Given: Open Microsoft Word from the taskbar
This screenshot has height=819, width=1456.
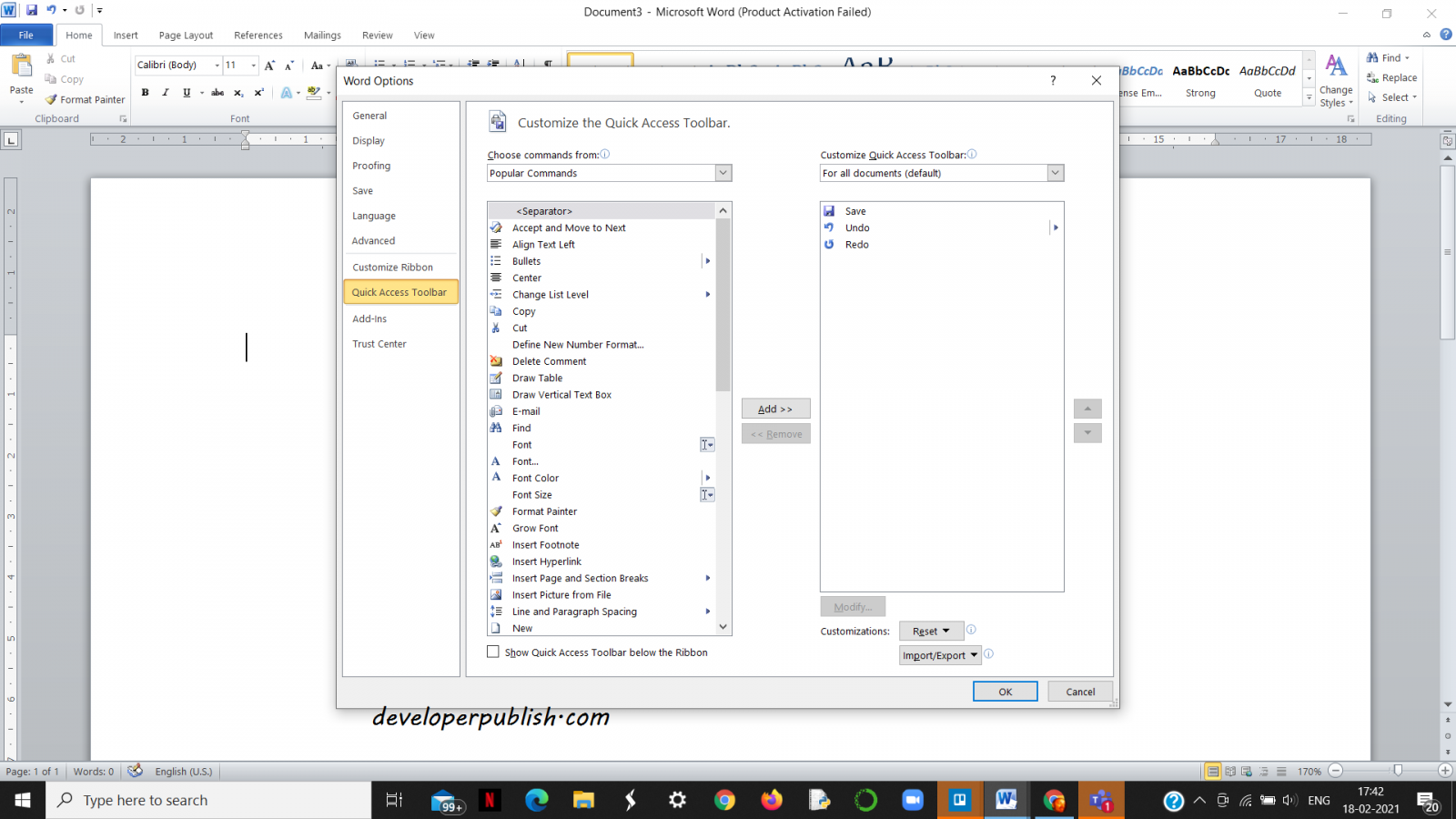Looking at the screenshot, I should coord(1006,800).
